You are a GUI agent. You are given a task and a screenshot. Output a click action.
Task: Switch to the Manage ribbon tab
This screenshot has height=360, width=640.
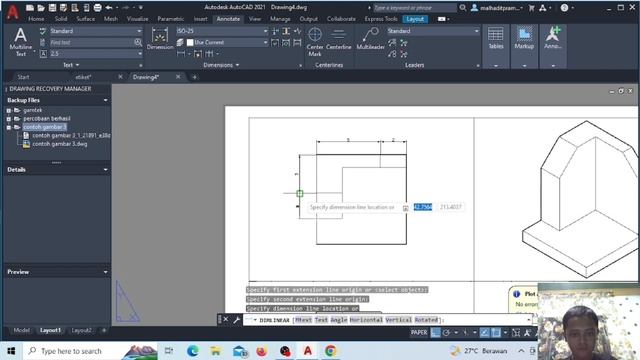280,19
